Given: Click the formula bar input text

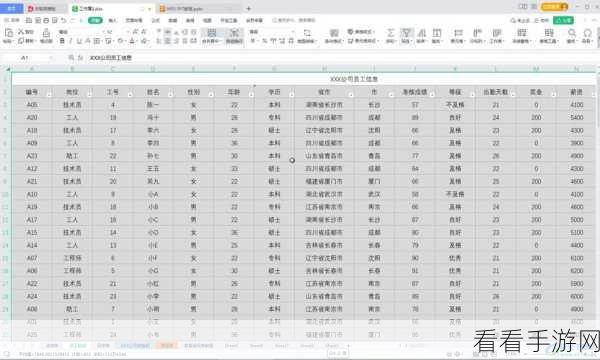Looking at the screenshot, I should pos(110,58).
